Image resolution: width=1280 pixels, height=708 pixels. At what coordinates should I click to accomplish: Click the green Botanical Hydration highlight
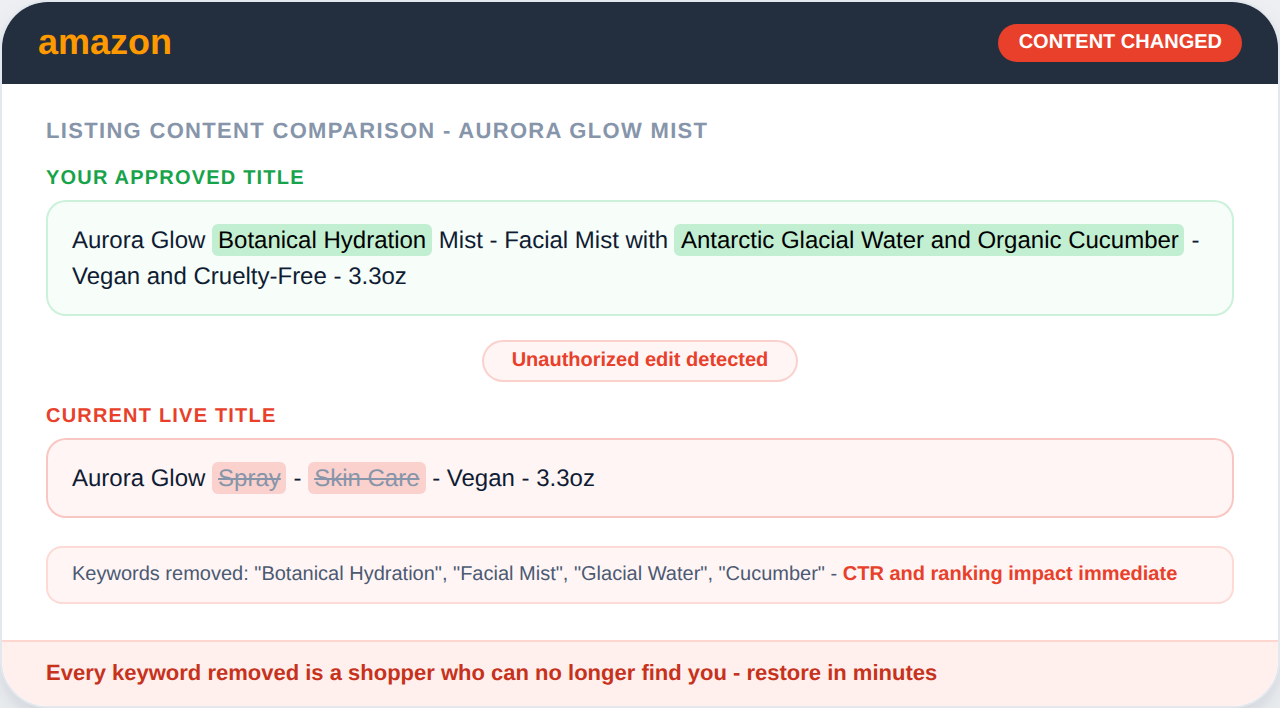[x=322, y=240]
